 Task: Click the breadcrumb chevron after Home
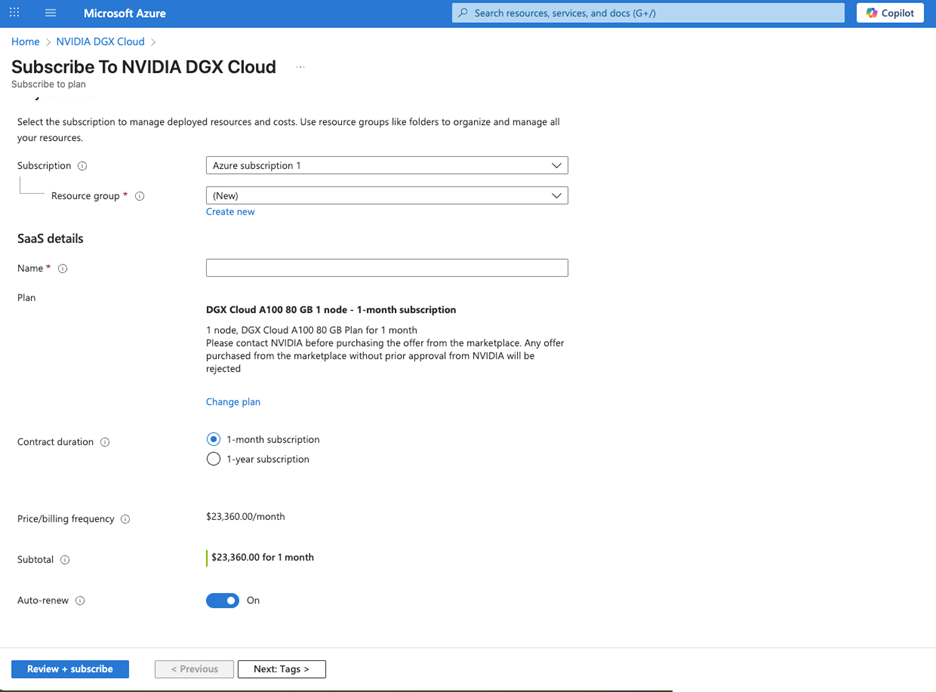pos(48,42)
